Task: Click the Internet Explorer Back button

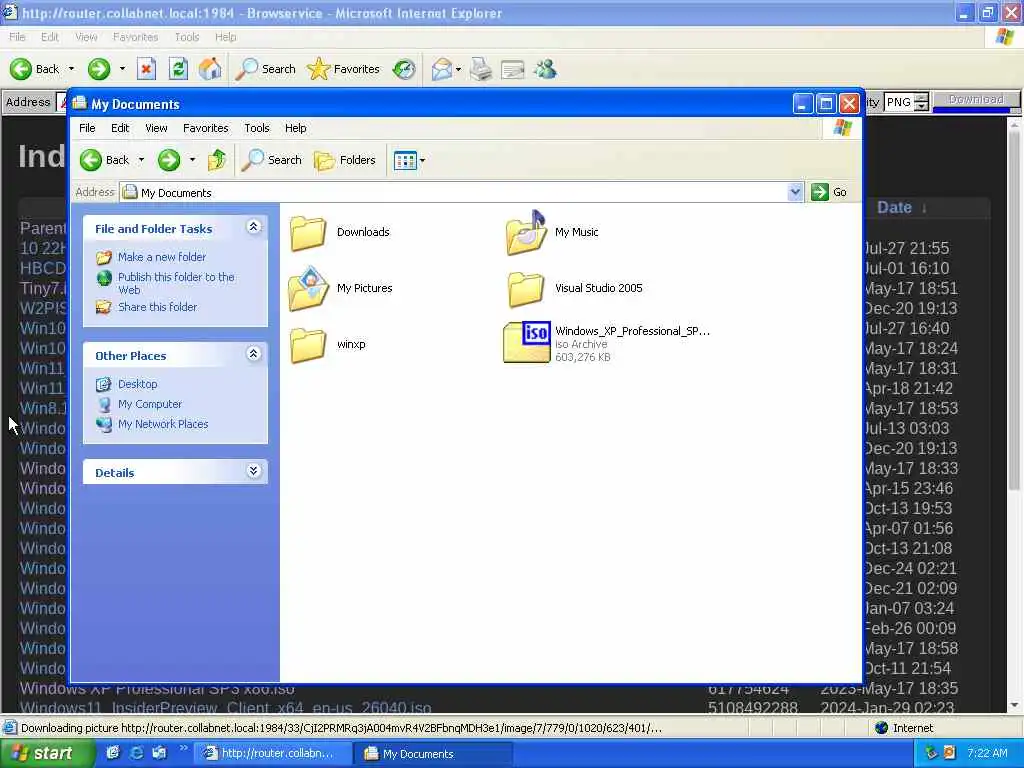Action: pyautogui.click(x=34, y=69)
